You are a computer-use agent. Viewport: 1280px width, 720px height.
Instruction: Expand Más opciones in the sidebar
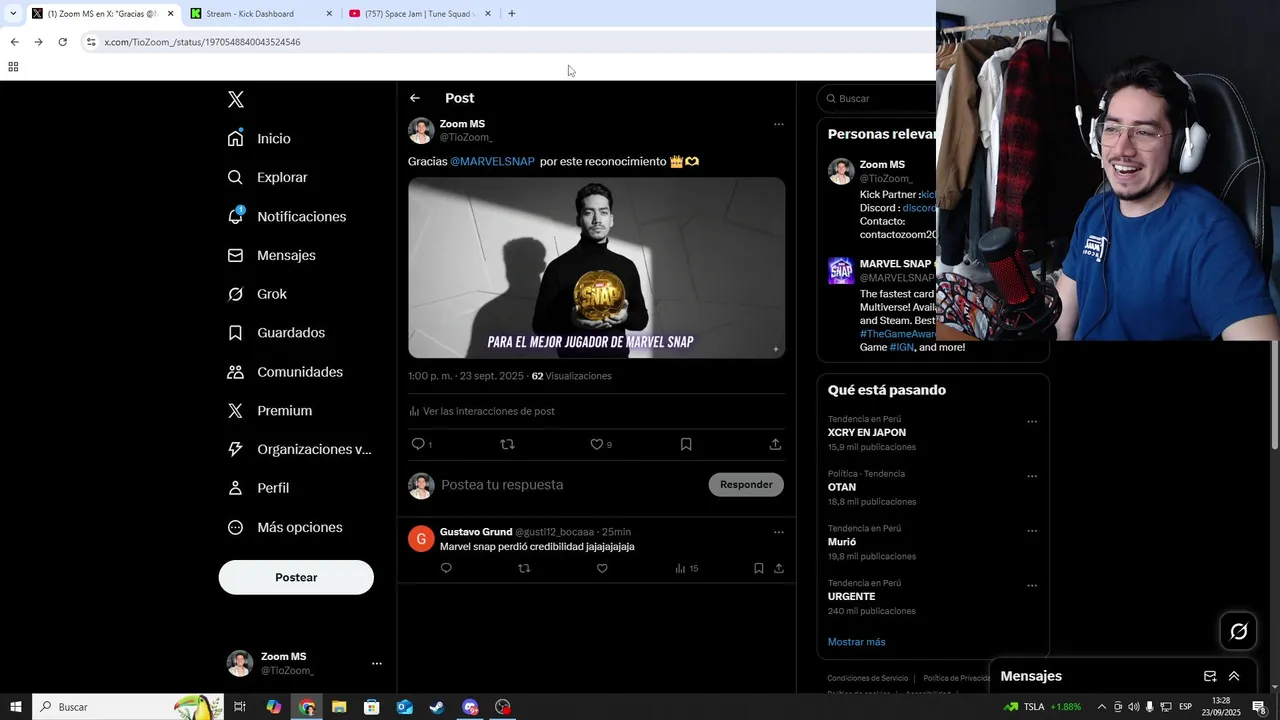click(285, 527)
